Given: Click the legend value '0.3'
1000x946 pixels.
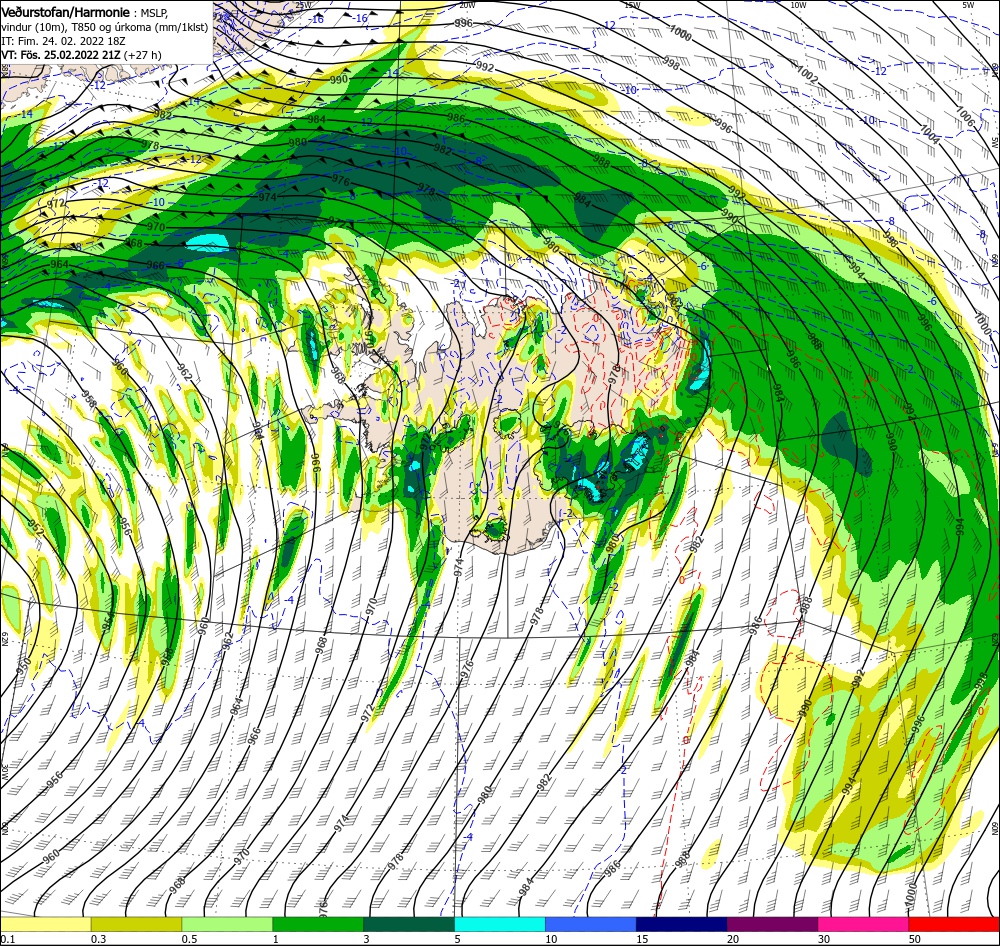Looking at the screenshot, I should click(99, 939).
